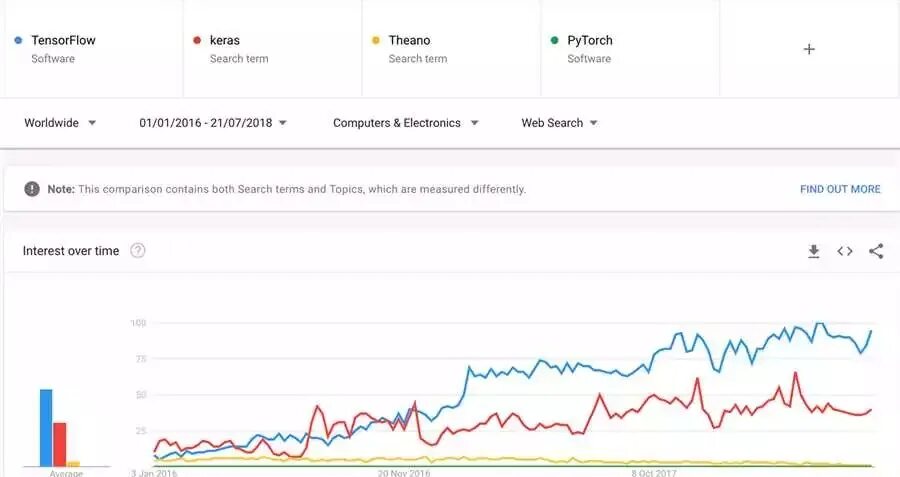The height and width of the screenshot is (477, 900).
Task: Open the Web Search type dropdown
Action: [559, 123]
